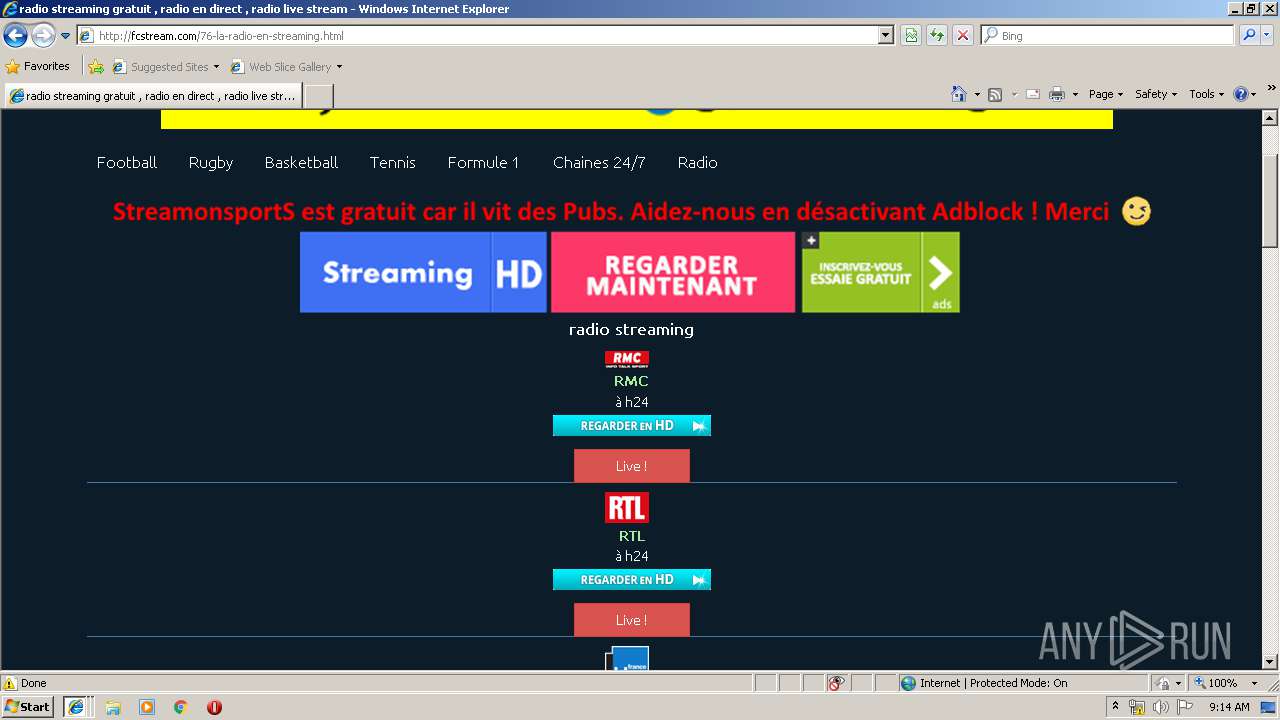Viewport: 1280px width, 720px height.
Task: Open the security lock status dropdown
Action: [x=1167, y=683]
